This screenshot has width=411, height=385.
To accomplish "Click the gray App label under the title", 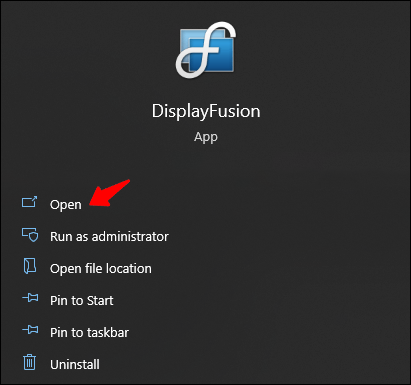I will click(206, 137).
